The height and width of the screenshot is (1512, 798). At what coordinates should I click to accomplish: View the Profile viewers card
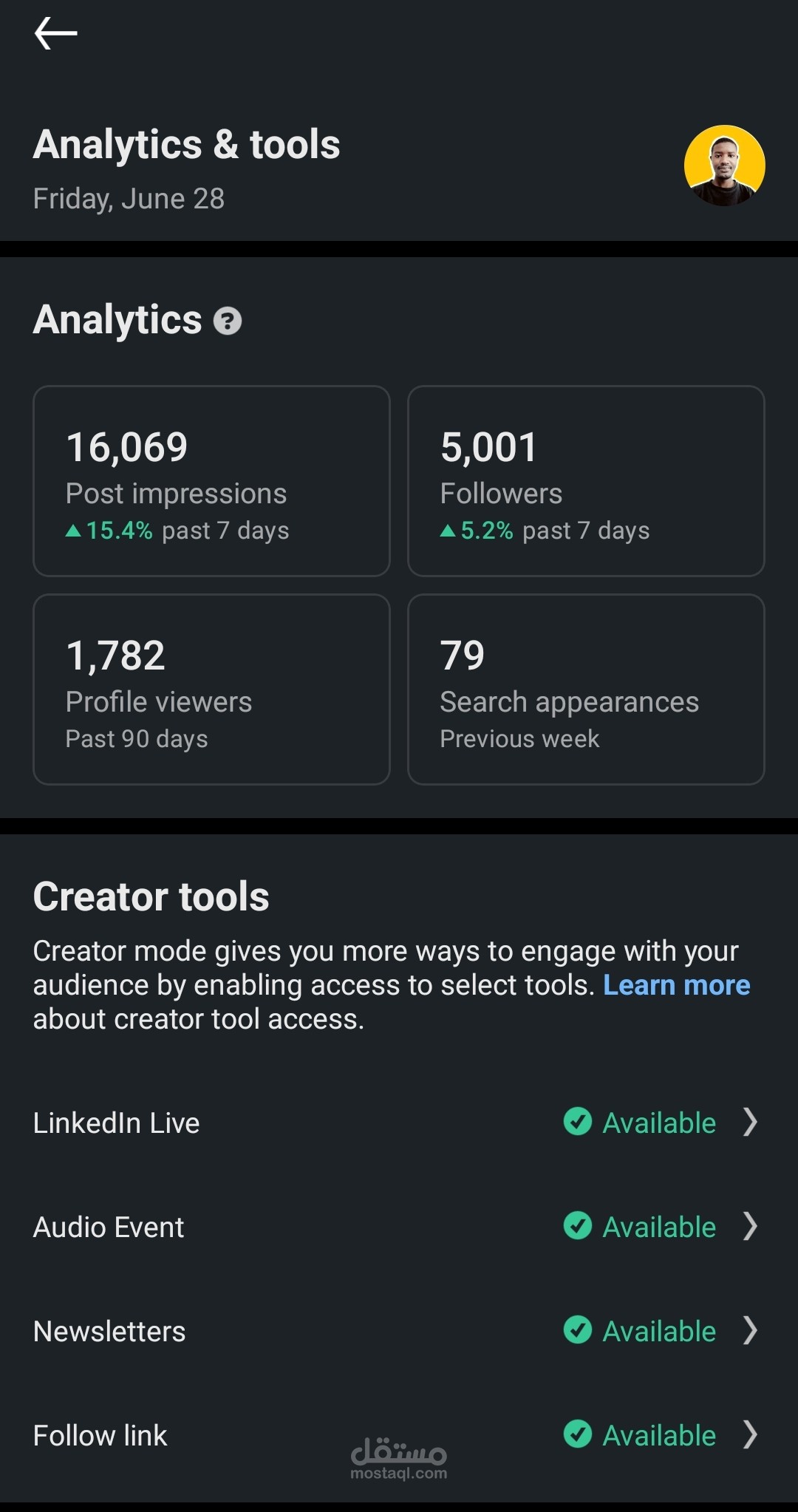211,689
